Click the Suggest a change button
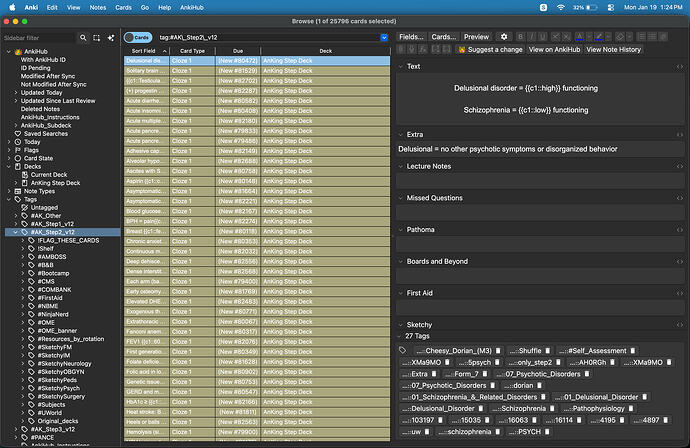Viewport: 690px width, 448px height. (x=490, y=49)
